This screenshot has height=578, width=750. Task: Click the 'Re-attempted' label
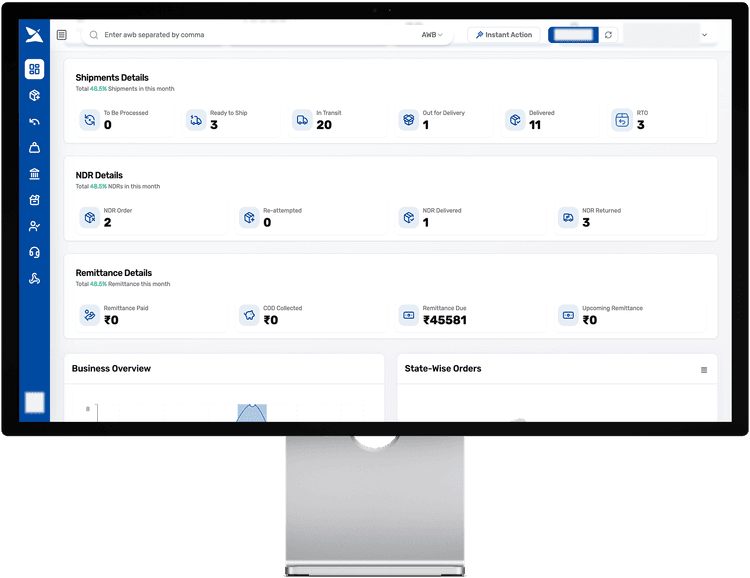(282, 211)
